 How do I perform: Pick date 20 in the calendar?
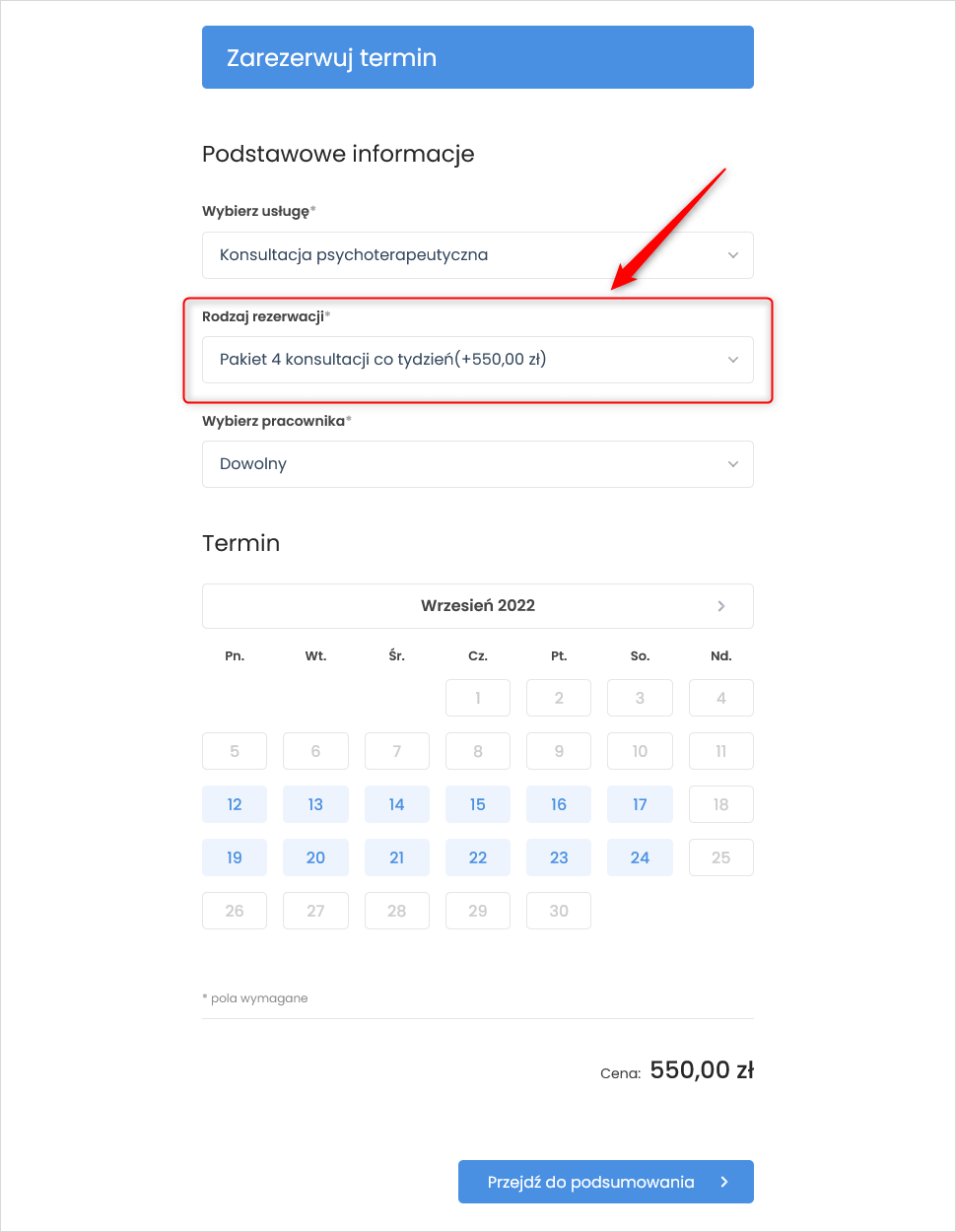coord(315,857)
